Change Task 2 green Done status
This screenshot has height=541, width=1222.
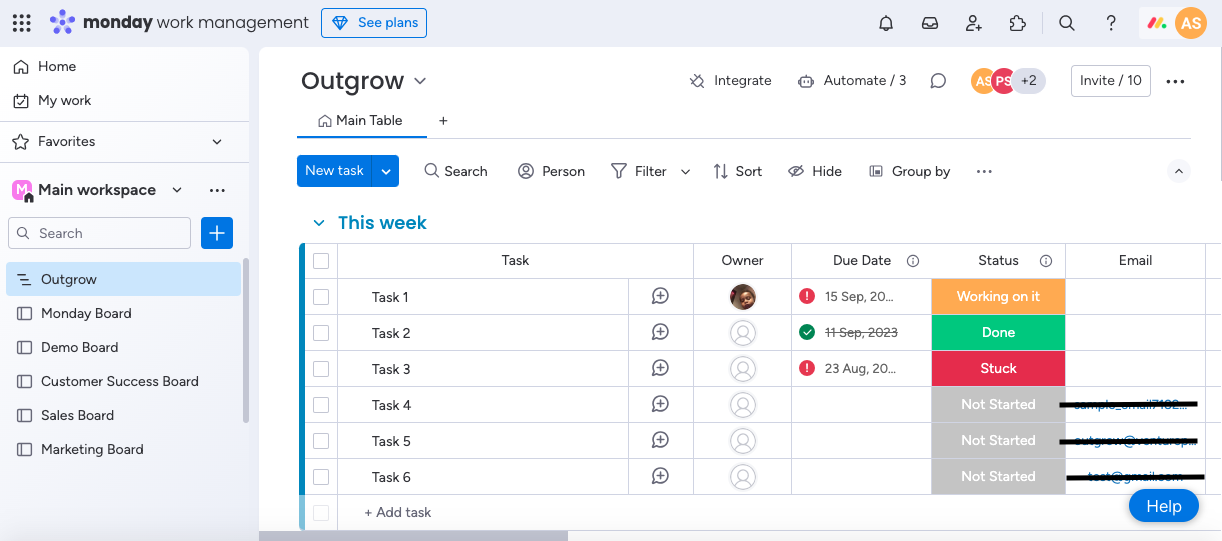point(998,333)
